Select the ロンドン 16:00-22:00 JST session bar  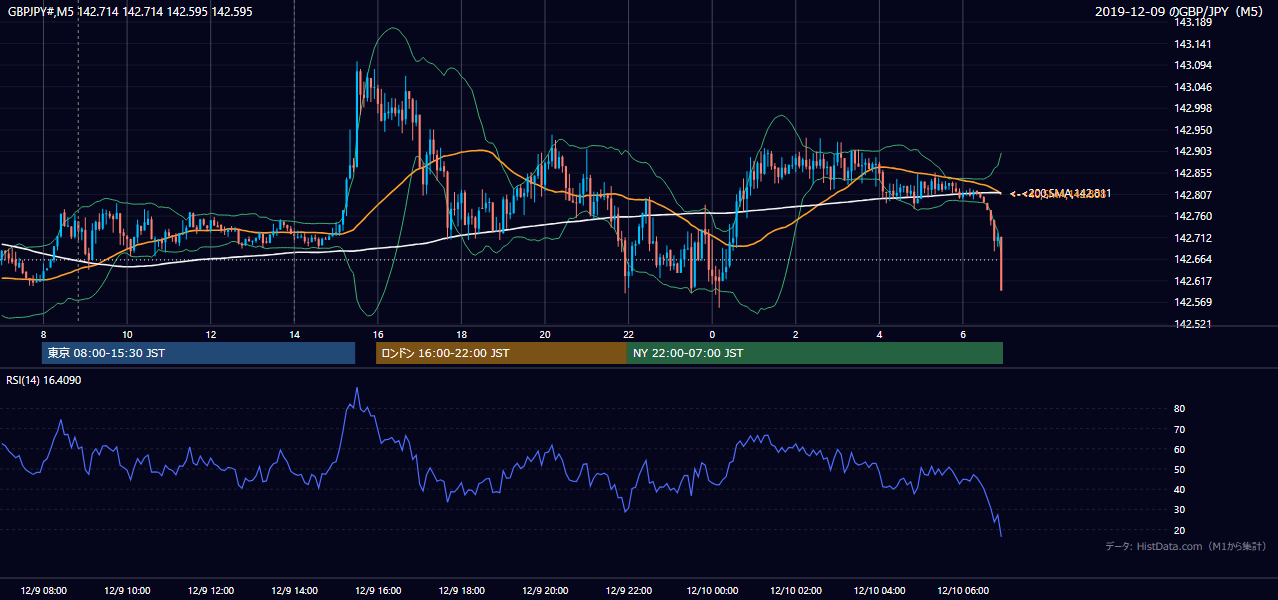[501, 353]
